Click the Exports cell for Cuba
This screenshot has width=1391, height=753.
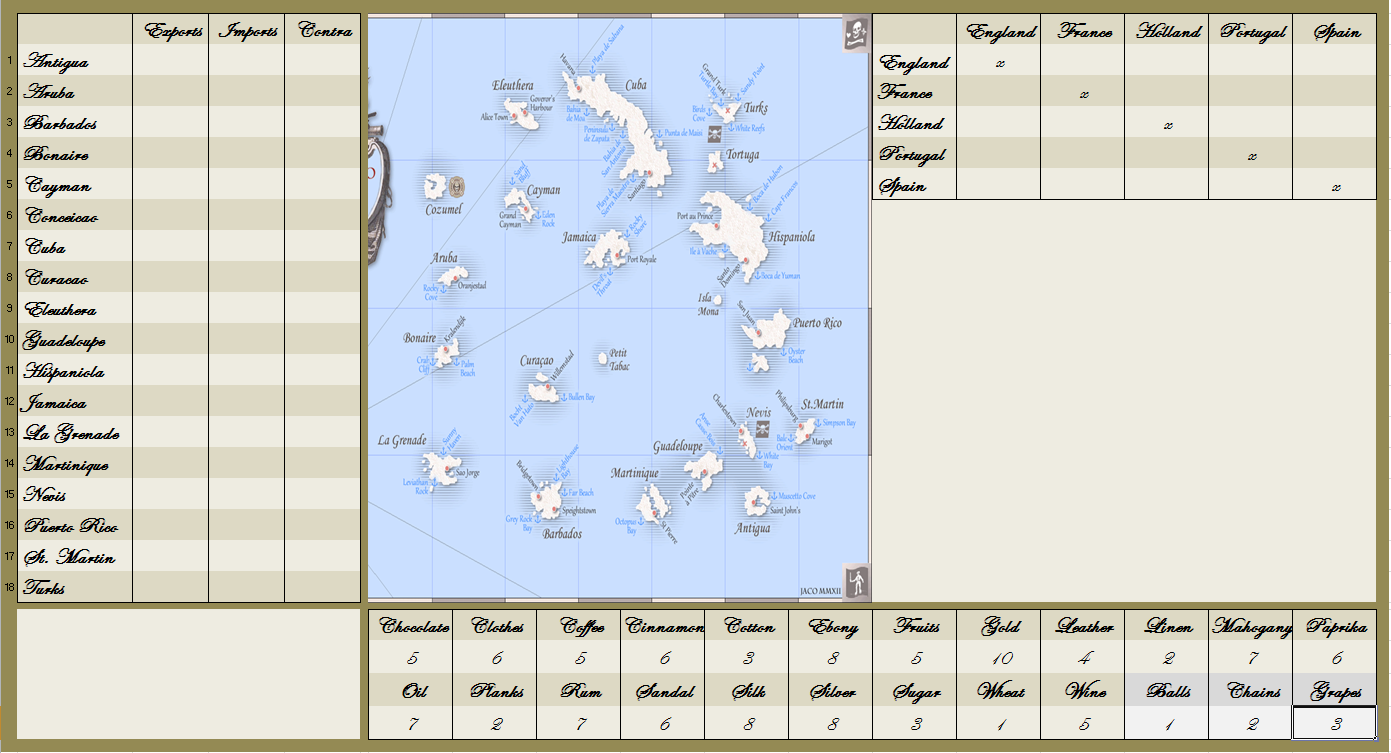[x=171, y=247]
